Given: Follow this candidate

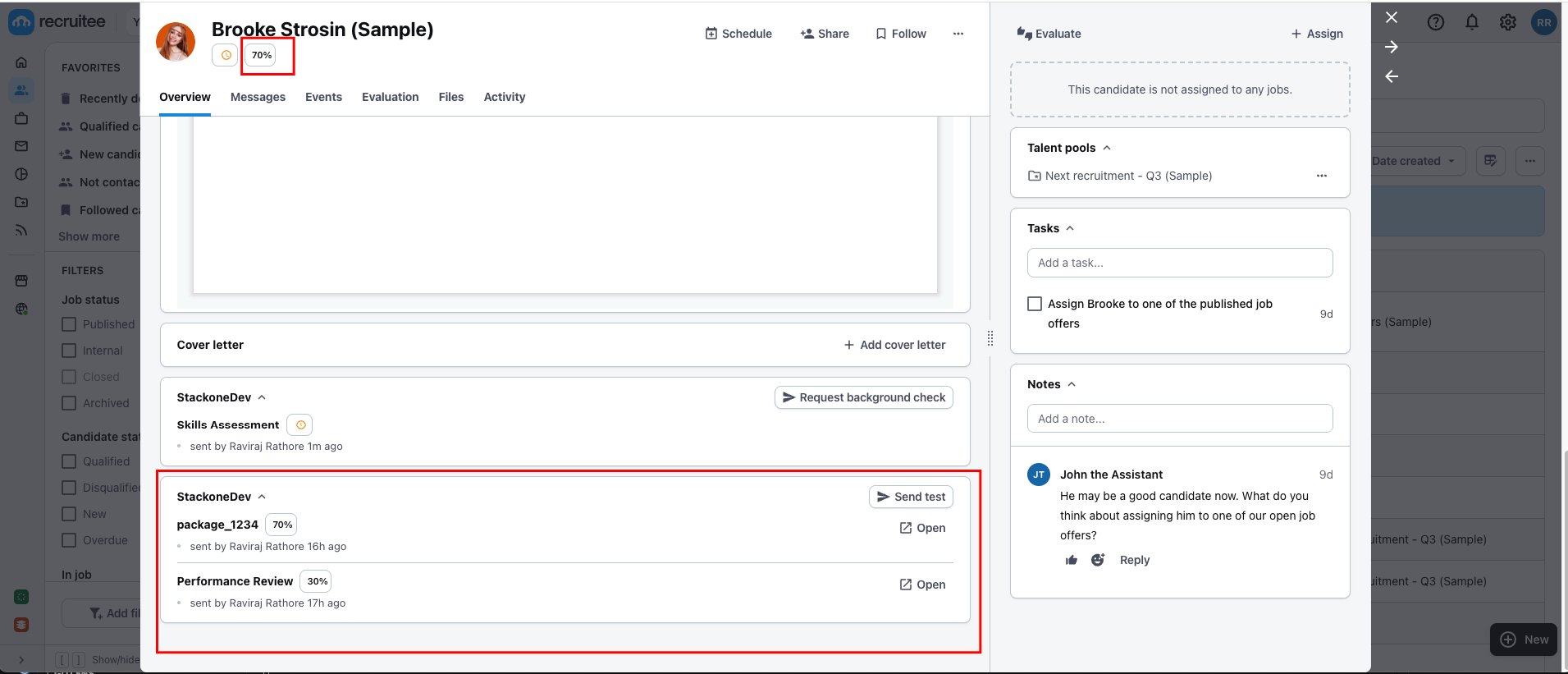Looking at the screenshot, I should pos(901,34).
